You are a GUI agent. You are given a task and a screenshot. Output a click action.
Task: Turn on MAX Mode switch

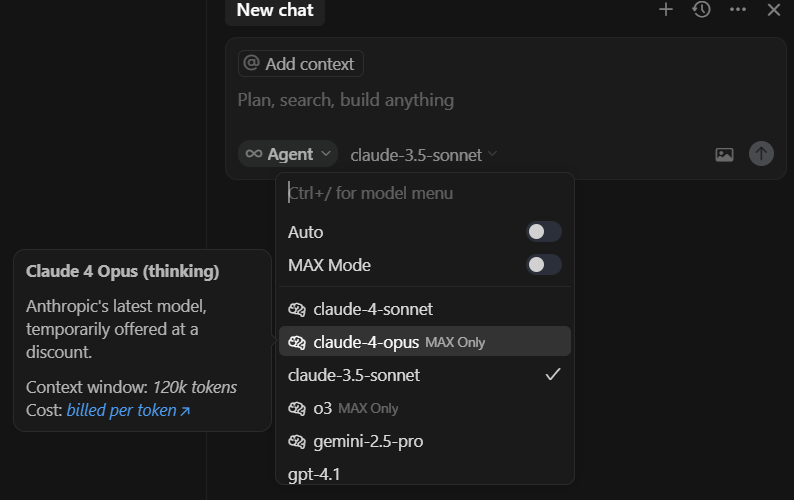[x=544, y=265]
